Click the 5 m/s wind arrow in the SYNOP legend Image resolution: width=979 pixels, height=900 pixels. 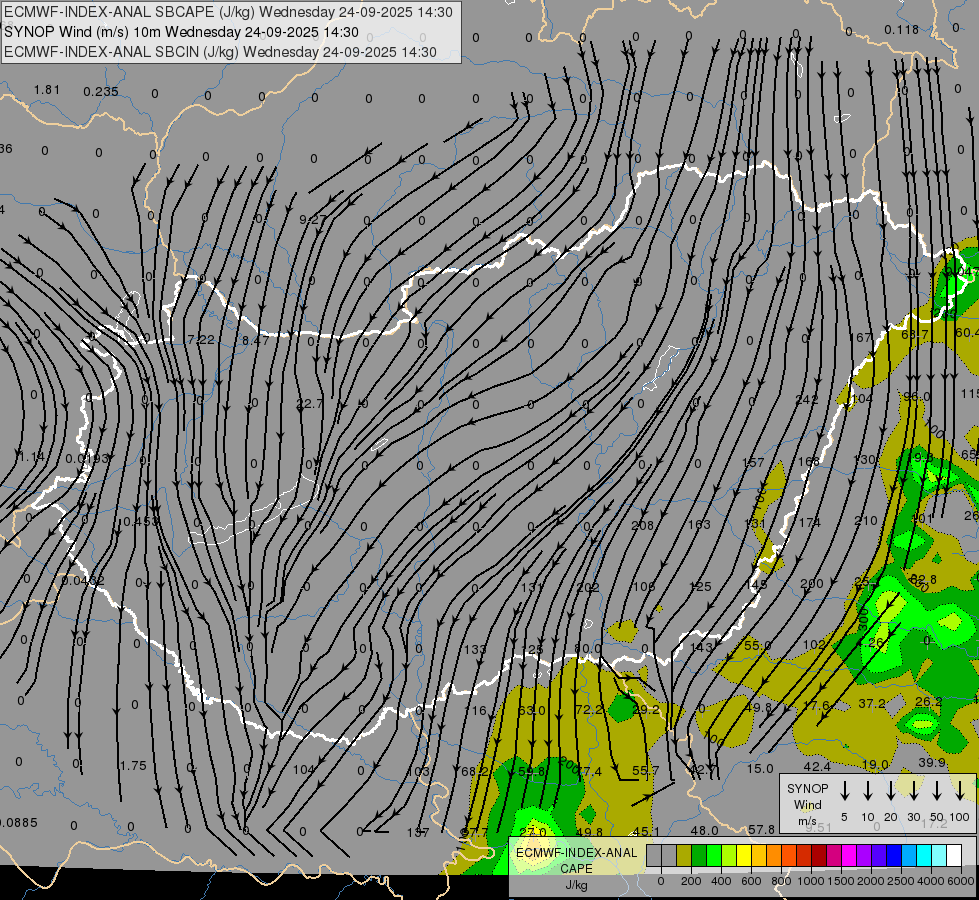pyautogui.click(x=844, y=791)
